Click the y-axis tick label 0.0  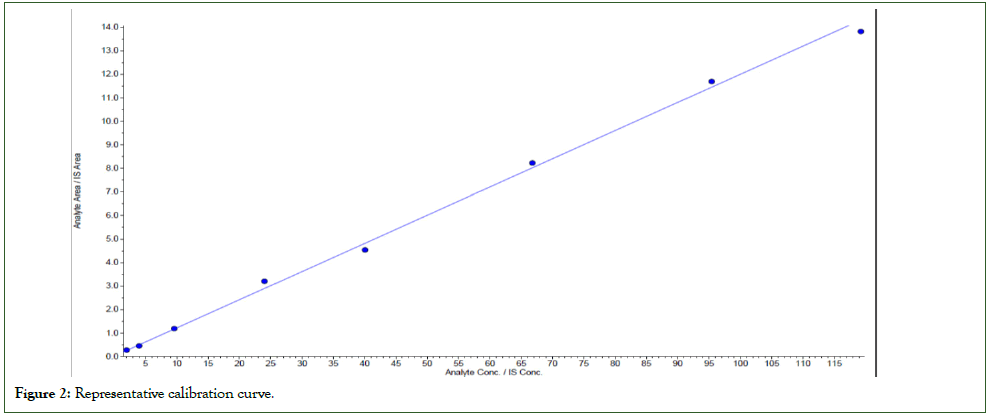click(x=112, y=356)
